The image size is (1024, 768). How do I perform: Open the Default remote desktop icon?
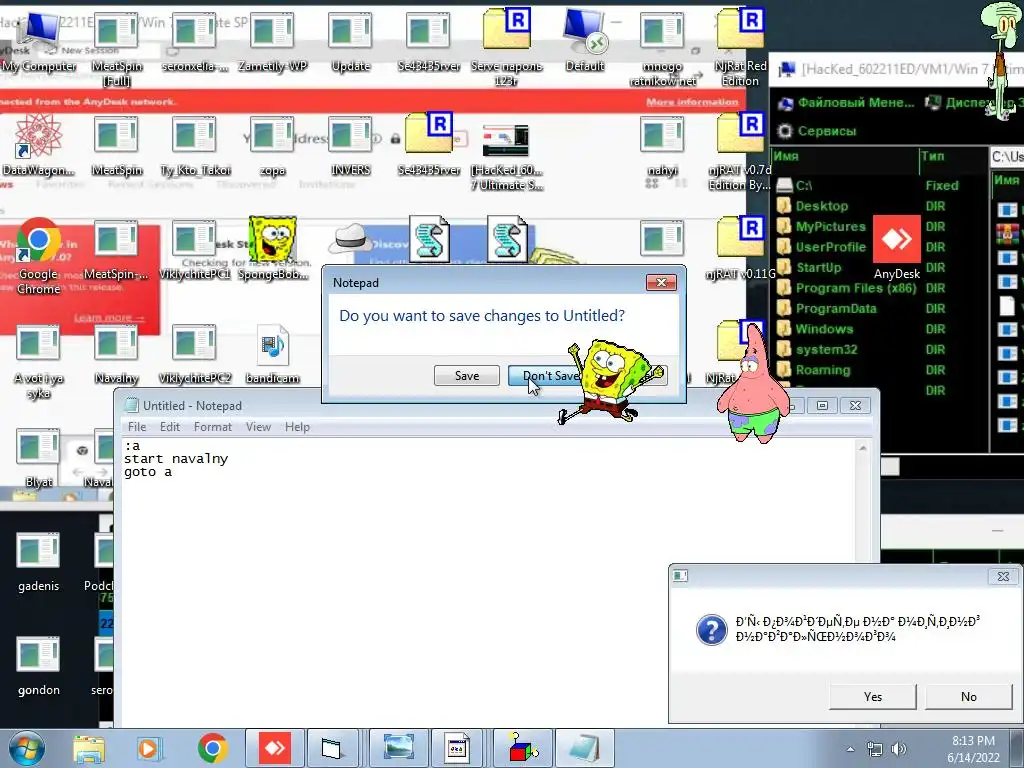coord(584,40)
